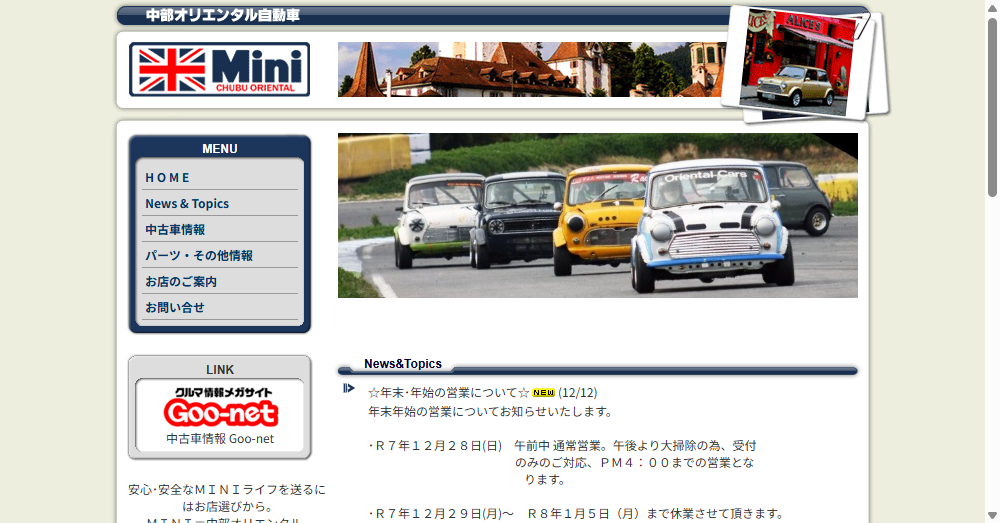
Task: Click the scrollbar down arrow
Action: [x=992, y=515]
